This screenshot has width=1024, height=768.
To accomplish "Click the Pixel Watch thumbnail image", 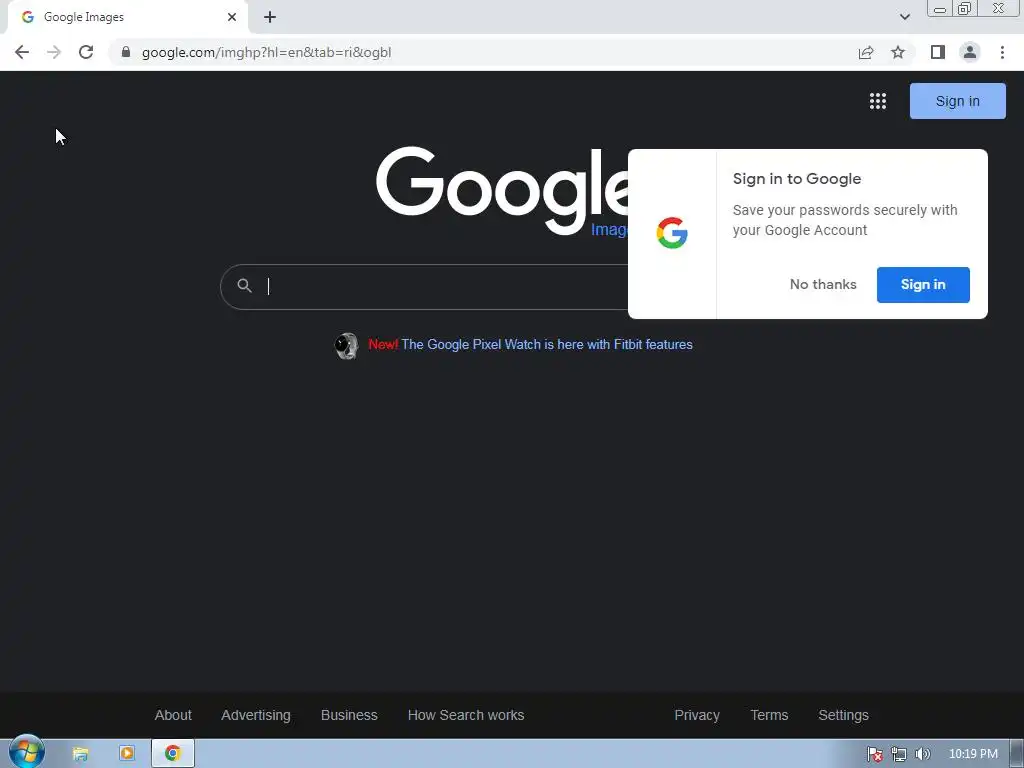I will pos(346,345).
